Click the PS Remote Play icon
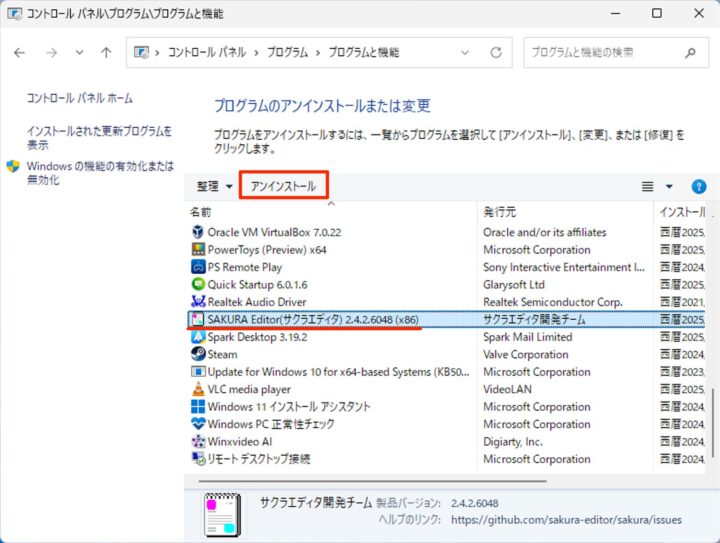Viewport: 720px width, 543px height. tap(198, 267)
